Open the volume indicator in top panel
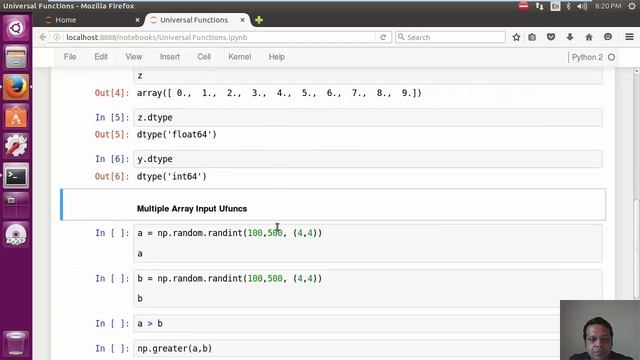Screen dimensions: 640x360 click(582, 6)
